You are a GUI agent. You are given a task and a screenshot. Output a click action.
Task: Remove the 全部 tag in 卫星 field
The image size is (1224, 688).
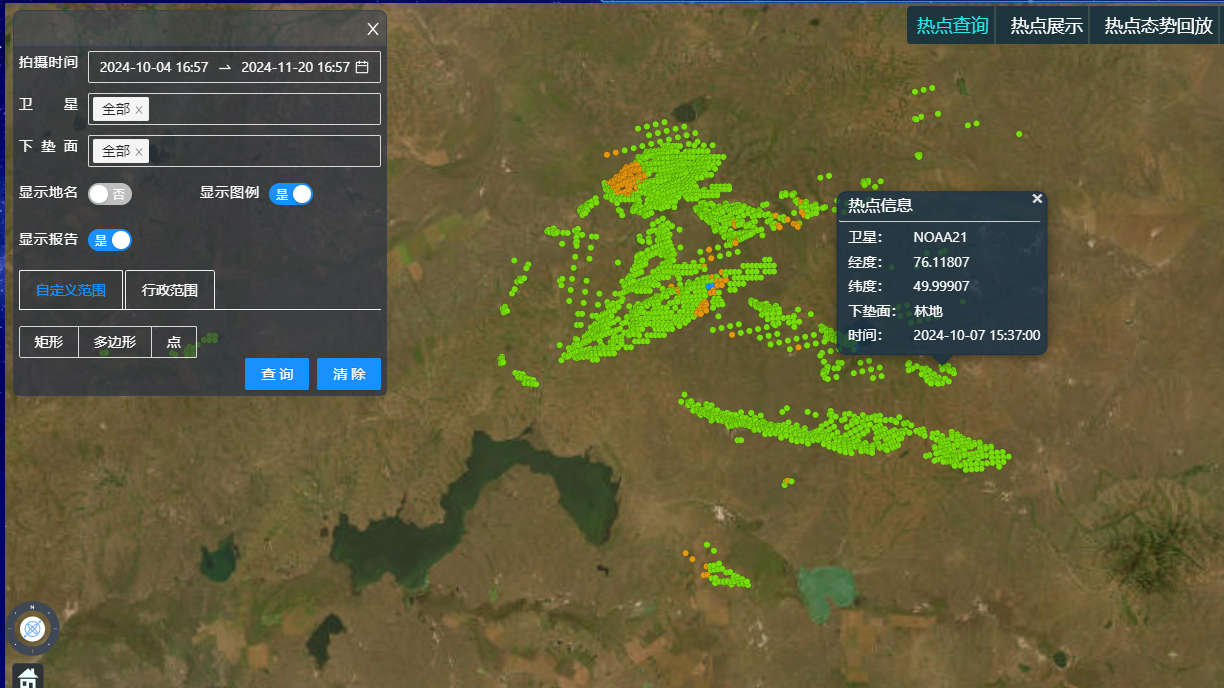(139, 110)
